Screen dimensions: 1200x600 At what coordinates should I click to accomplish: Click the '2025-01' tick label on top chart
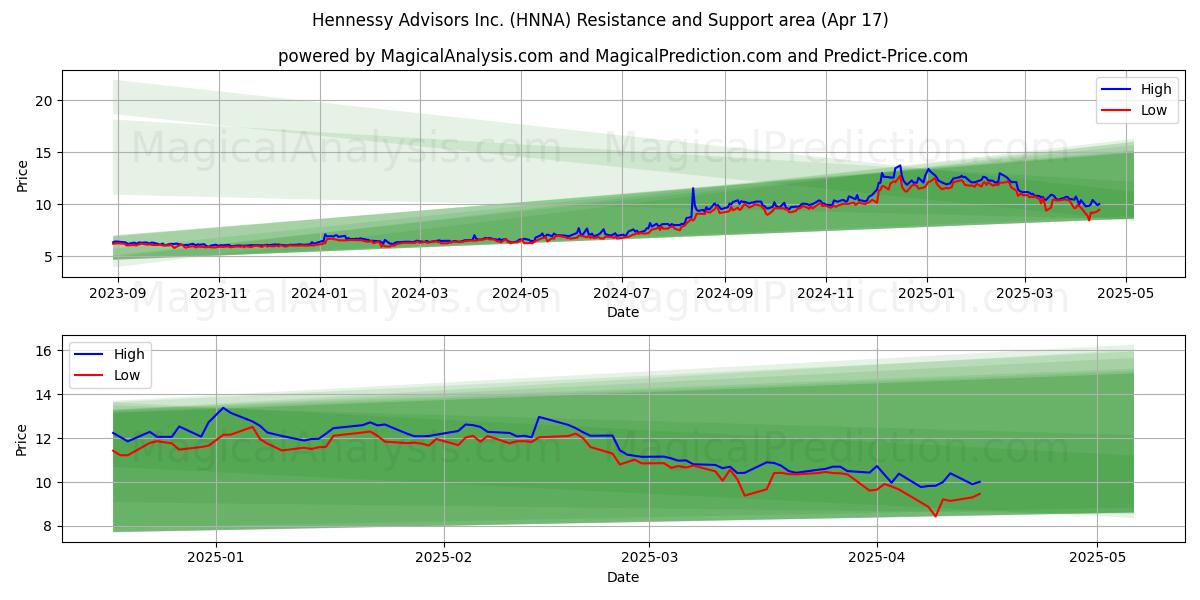click(x=927, y=295)
